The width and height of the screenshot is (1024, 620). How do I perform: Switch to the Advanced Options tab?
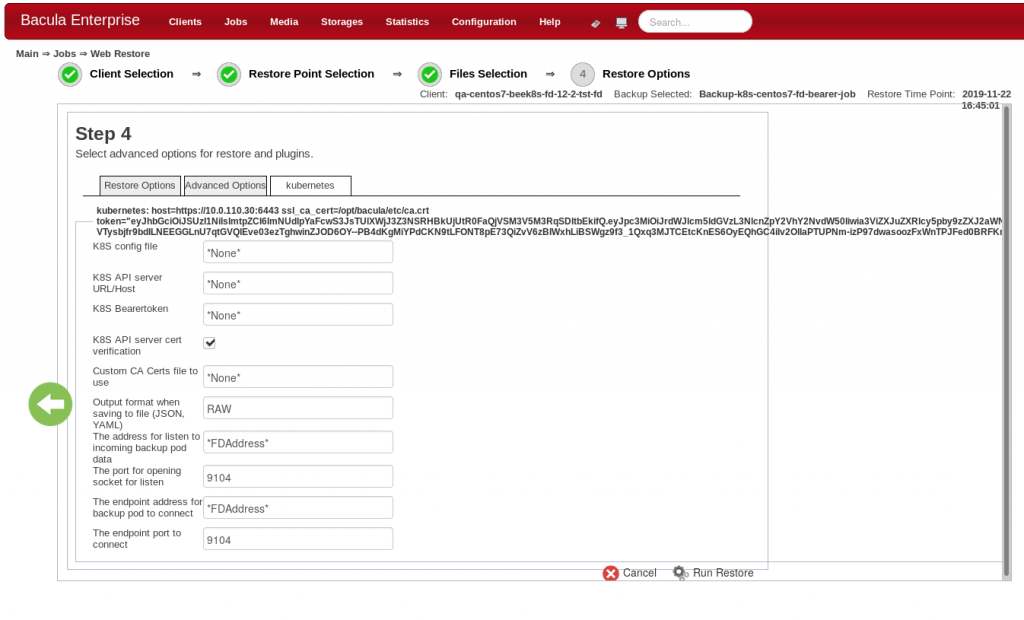pyautogui.click(x=225, y=185)
